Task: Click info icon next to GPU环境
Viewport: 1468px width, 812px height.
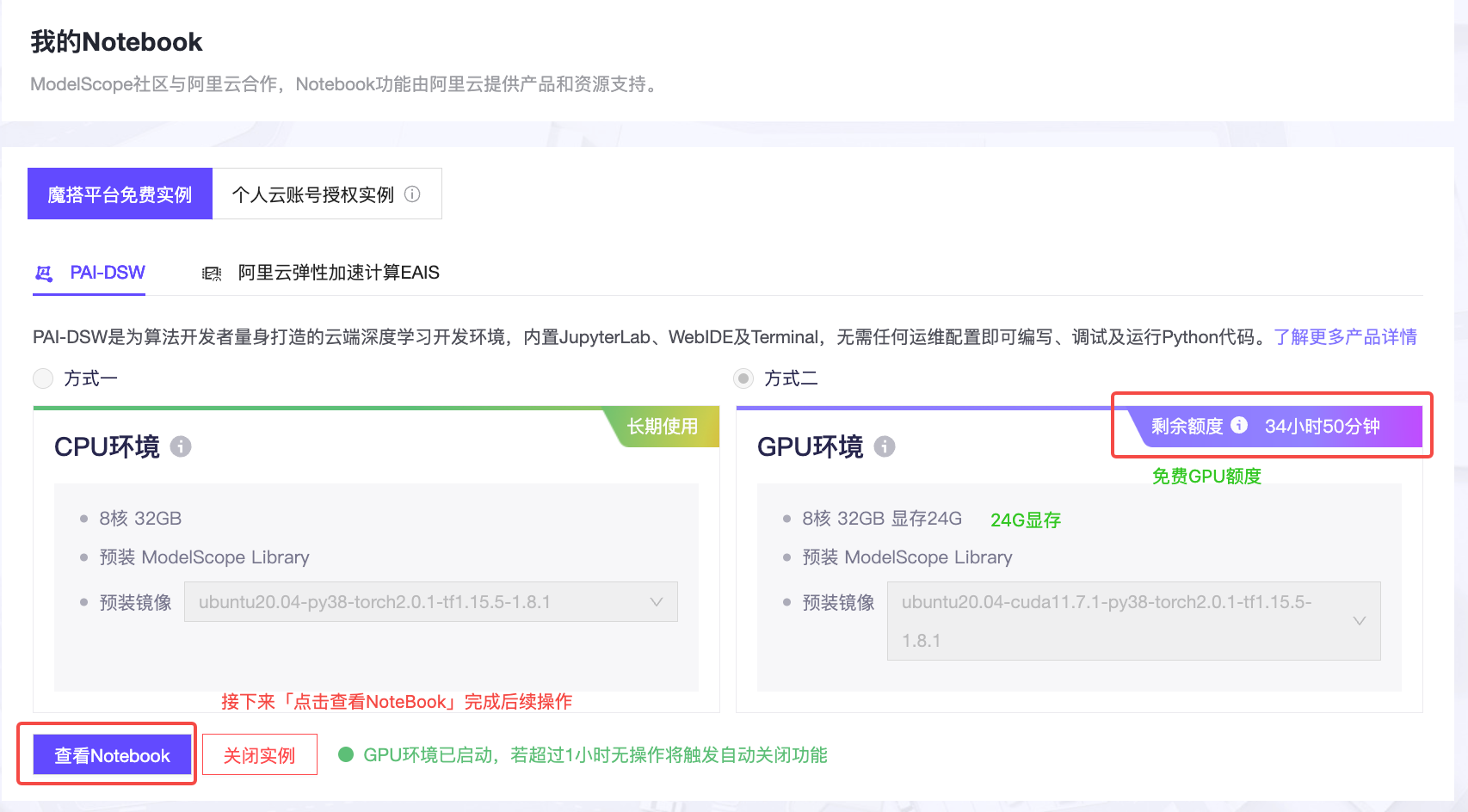Action: click(885, 446)
